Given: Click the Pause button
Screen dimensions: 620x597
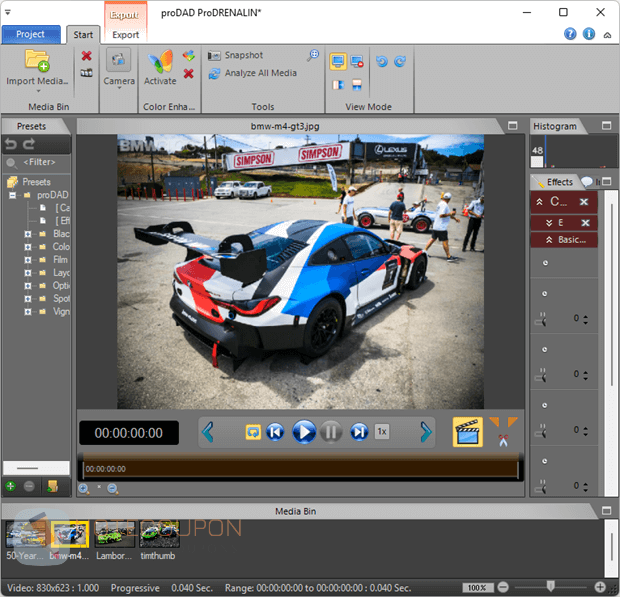Looking at the screenshot, I should click(331, 432).
